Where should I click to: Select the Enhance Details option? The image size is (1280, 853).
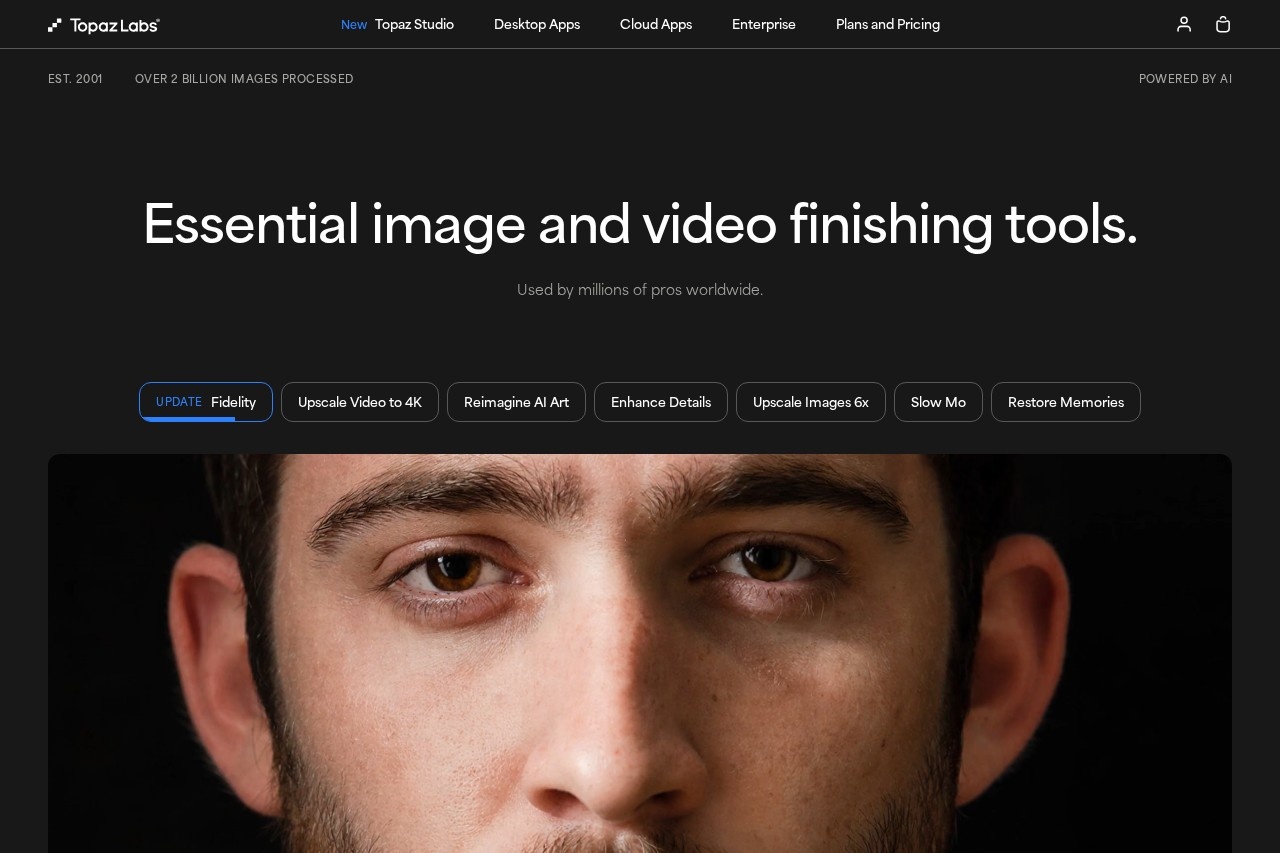click(661, 402)
